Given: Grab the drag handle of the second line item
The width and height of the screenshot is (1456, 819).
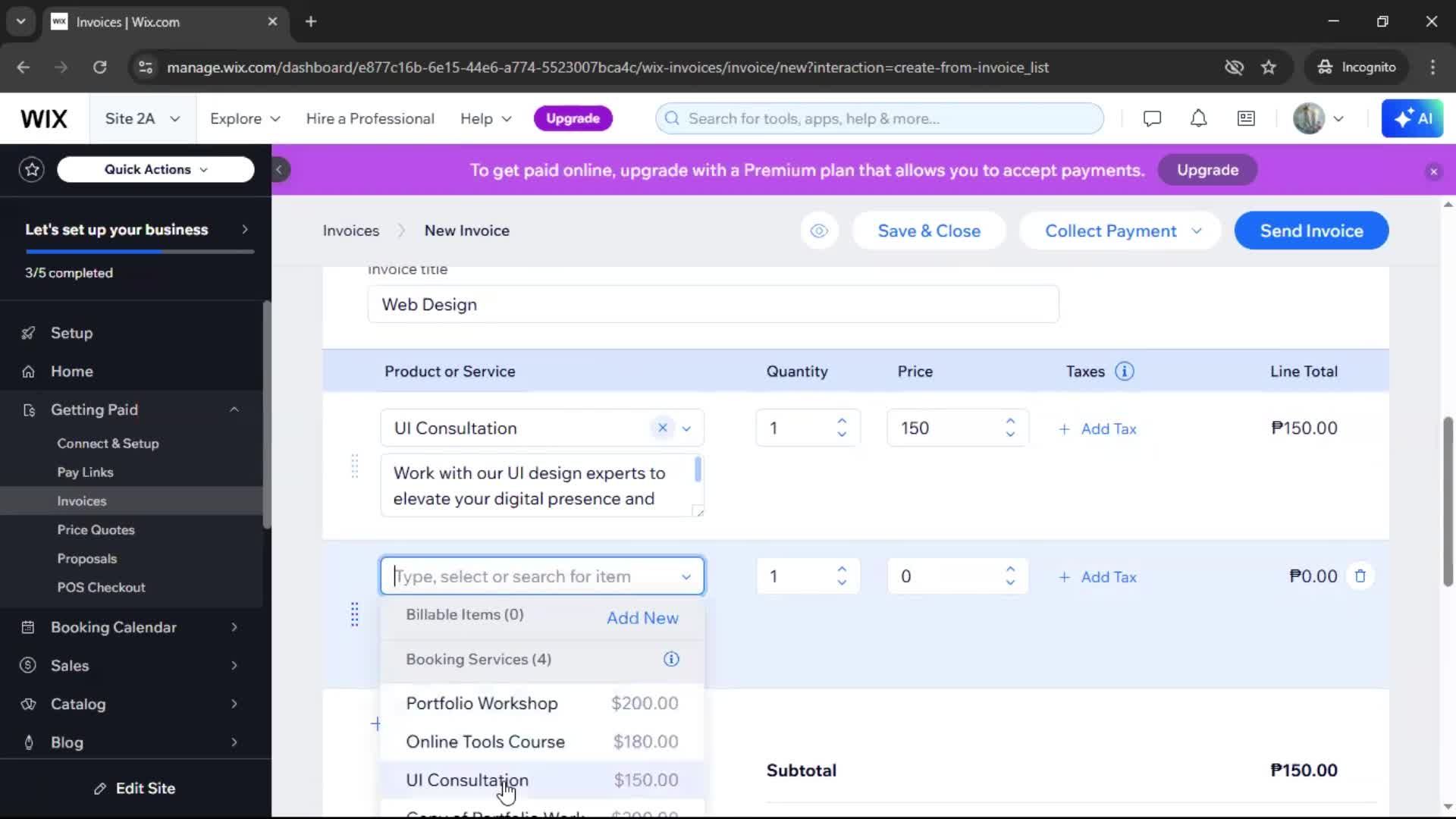Looking at the screenshot, I should [354, 614].
